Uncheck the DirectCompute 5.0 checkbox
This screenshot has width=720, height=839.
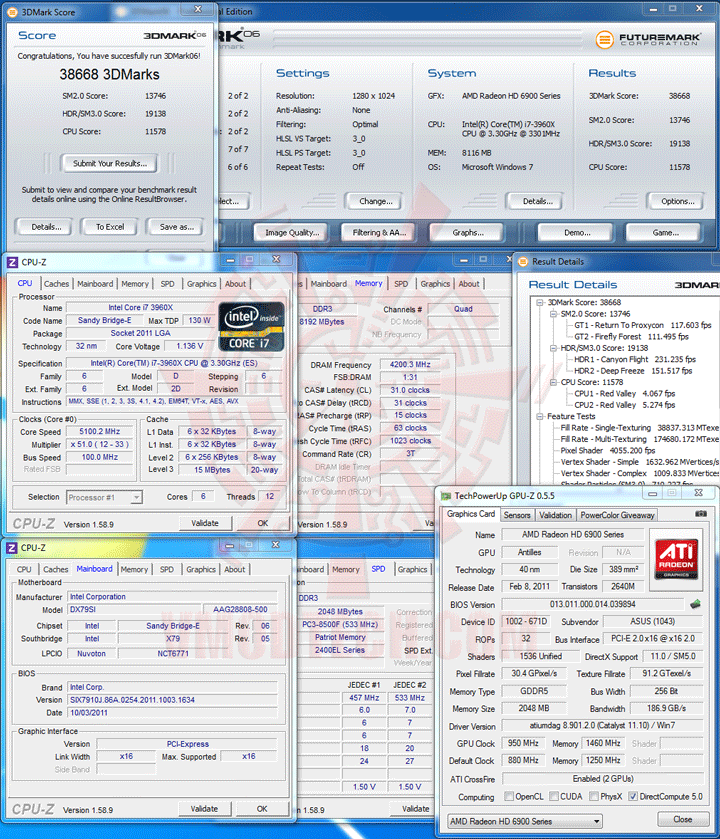pos(633,796)
